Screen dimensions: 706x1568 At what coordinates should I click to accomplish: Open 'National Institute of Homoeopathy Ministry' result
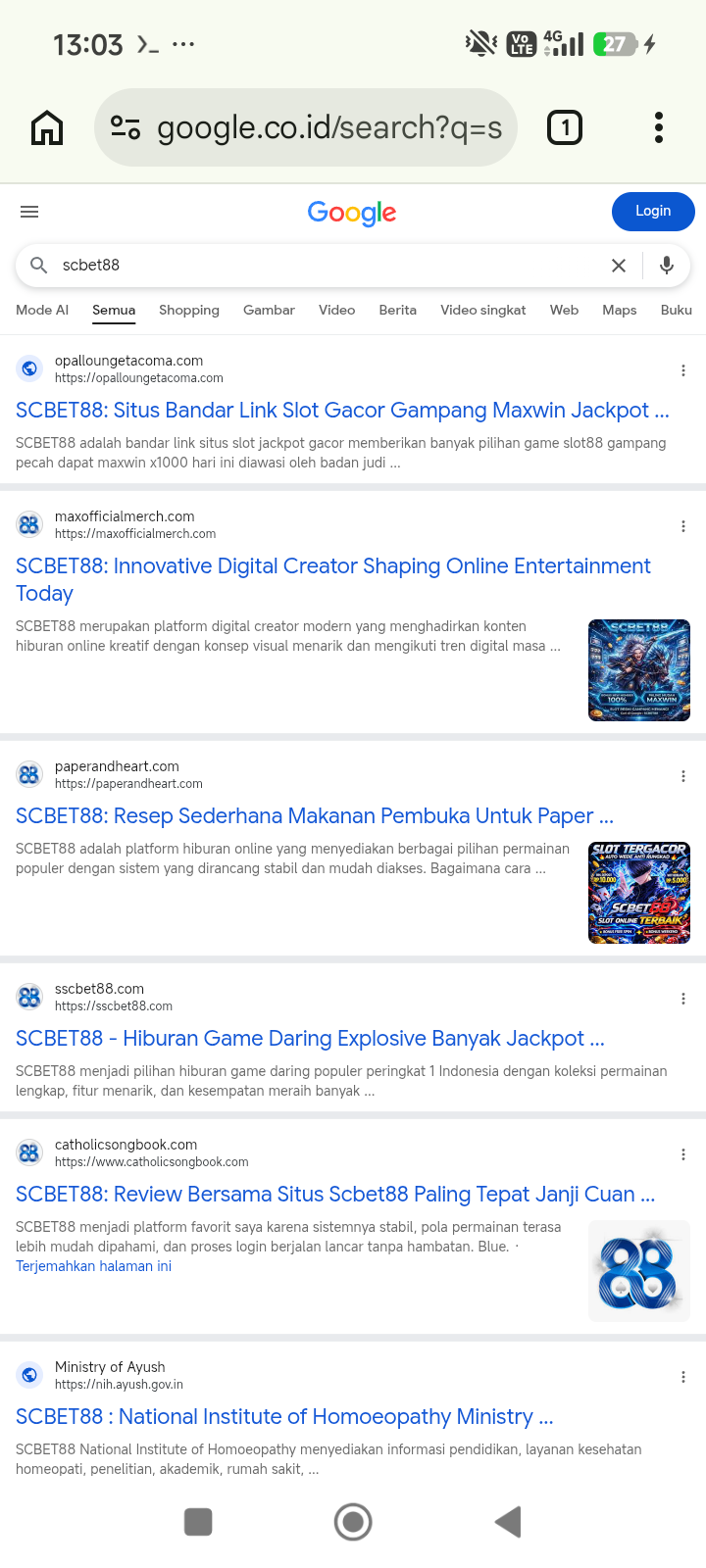click(284, 1416)
